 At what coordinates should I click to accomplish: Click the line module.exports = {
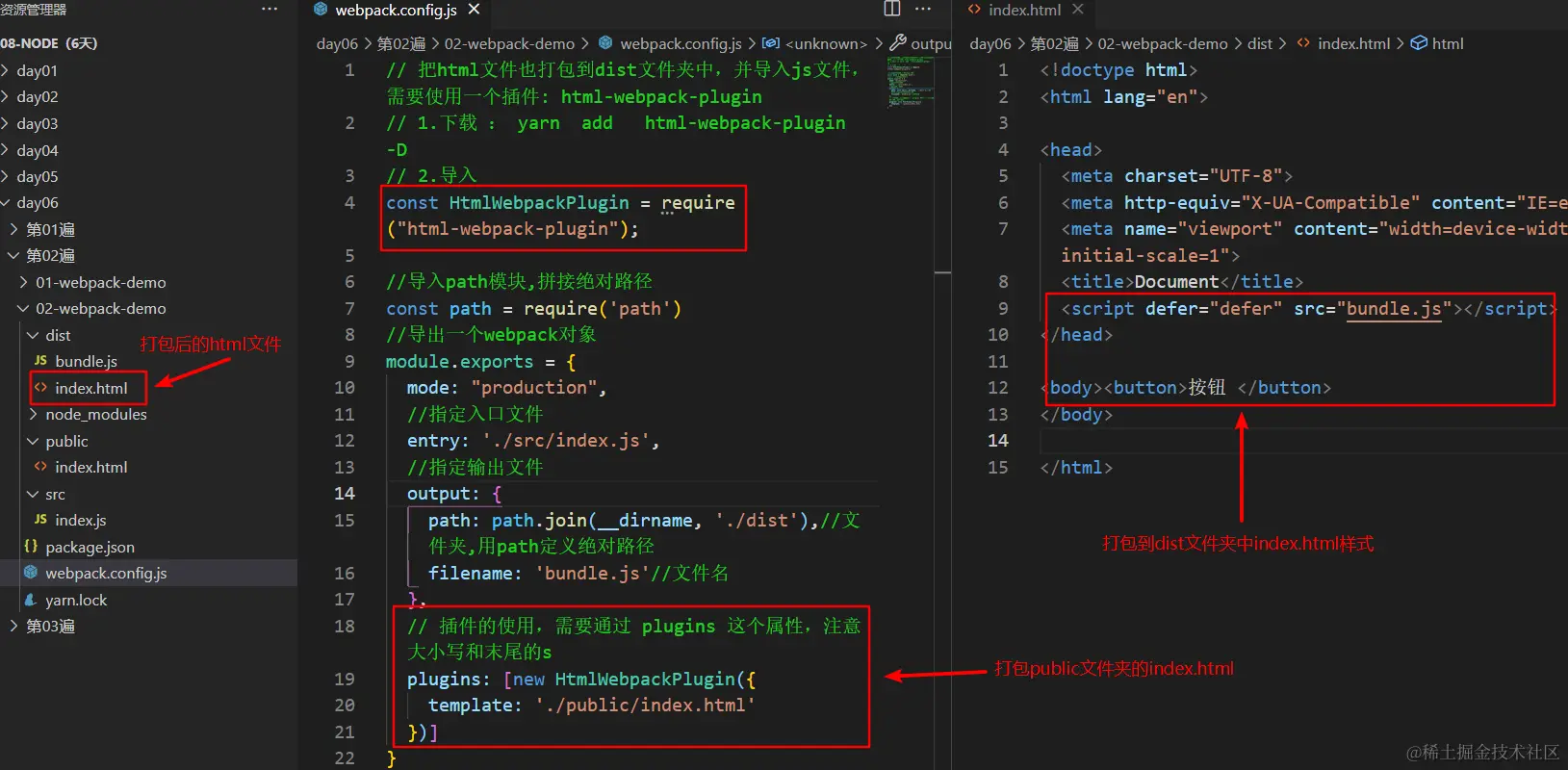(x=481, y=362)
